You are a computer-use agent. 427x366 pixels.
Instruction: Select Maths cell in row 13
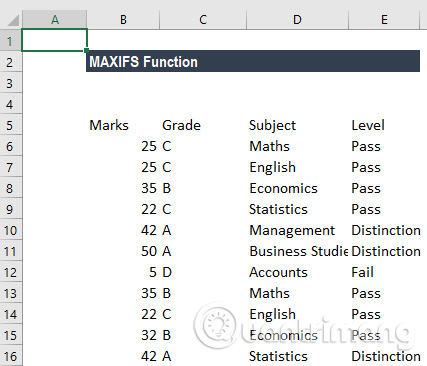coord(297,293)
